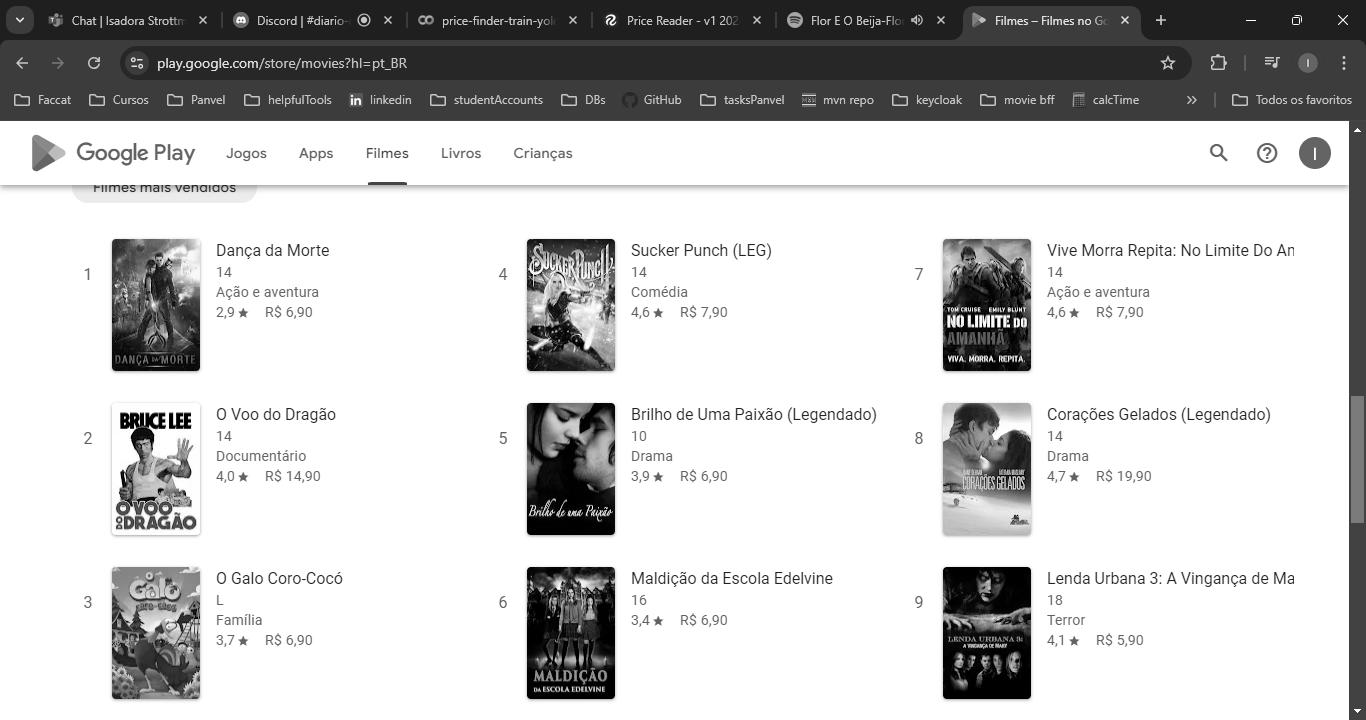Image resolution: width=1366 pixels, height=720 pixels.
Task: Open the tasksPanvel bookmark folder
Action: coord(743,100)
